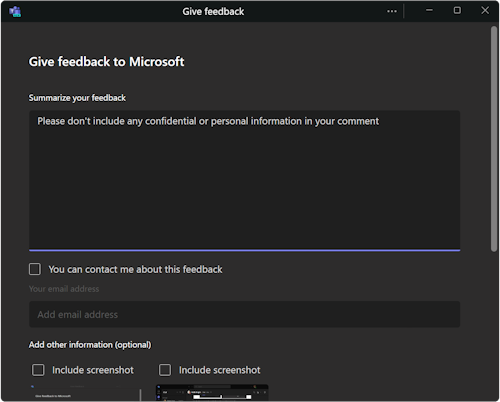500x402 pixels.
Task: Enable 'You can contact me about this feedback'
Action: pyautogui.click(x=35, y=269)
